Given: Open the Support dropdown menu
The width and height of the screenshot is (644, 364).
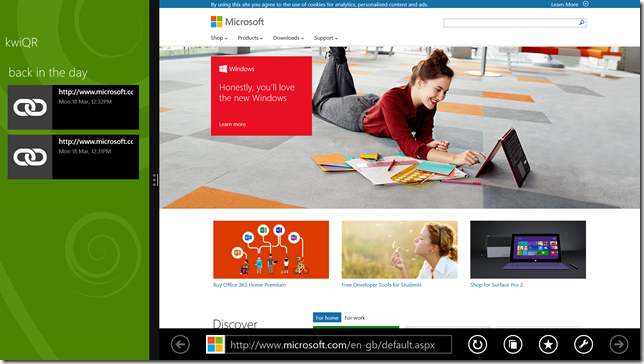Looking at the screenshot, I should tap(326, 38).
